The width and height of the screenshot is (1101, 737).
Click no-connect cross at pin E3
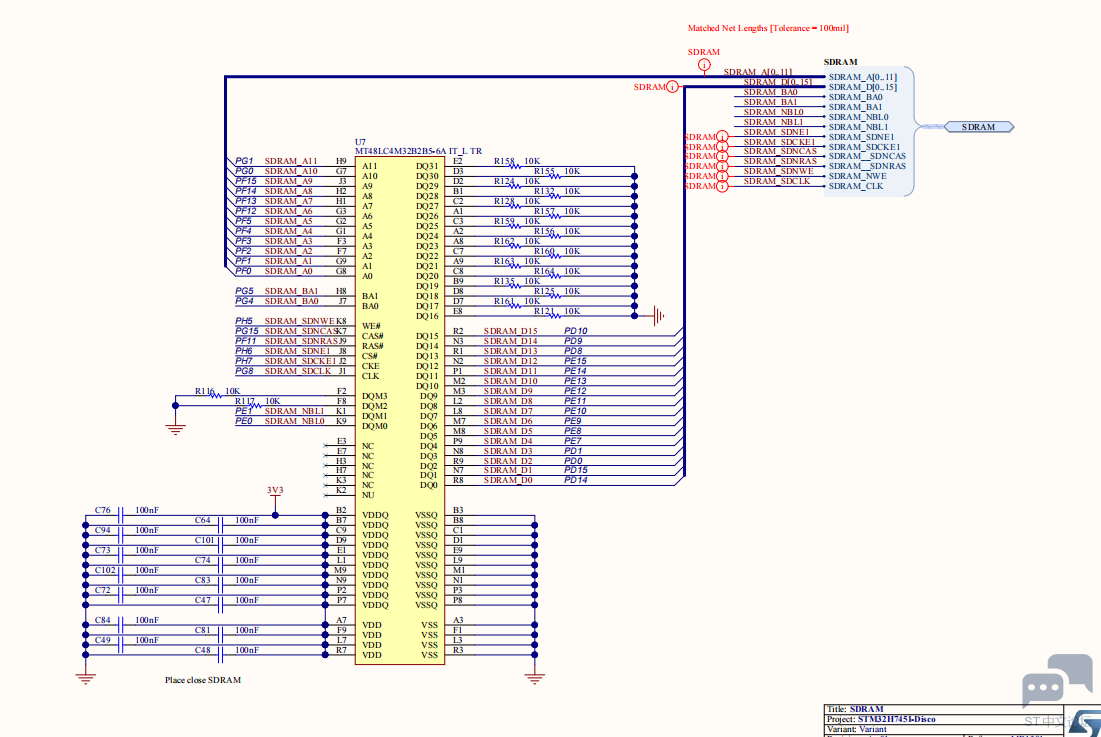click(326, 446)
